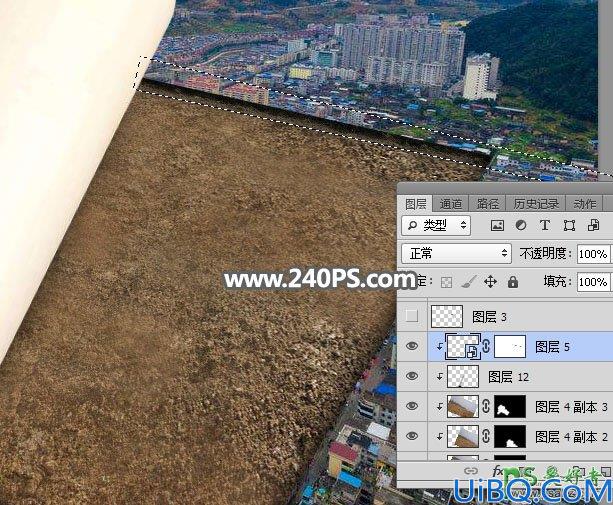Filter layers by type (T) icon
613x505 pixels.
click(545, 225)
